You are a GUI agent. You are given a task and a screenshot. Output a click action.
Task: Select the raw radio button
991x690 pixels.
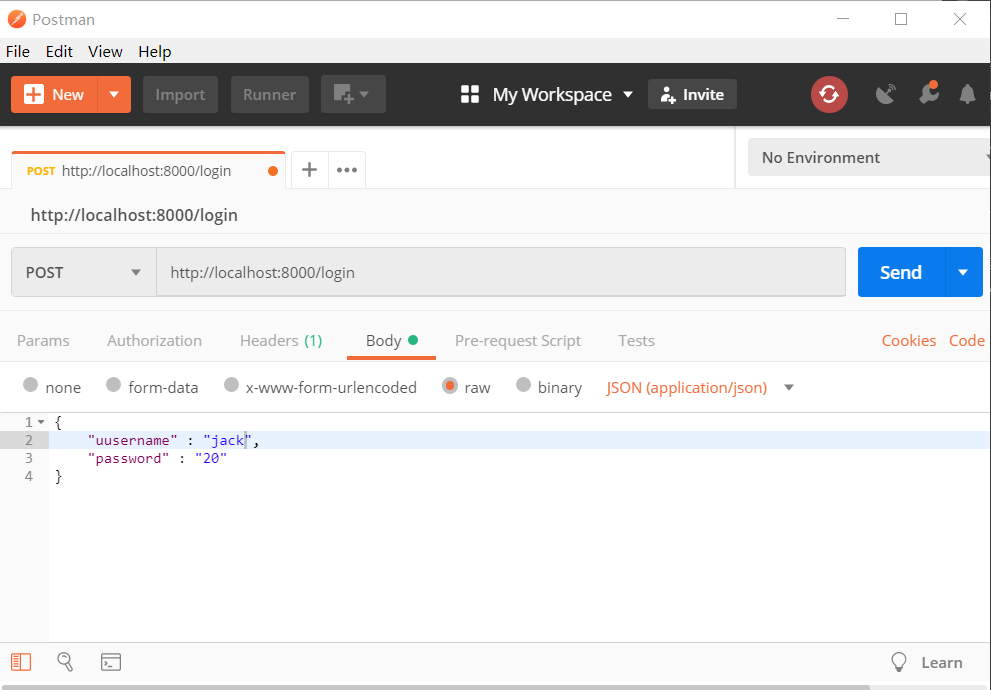(x=450, y=385)
